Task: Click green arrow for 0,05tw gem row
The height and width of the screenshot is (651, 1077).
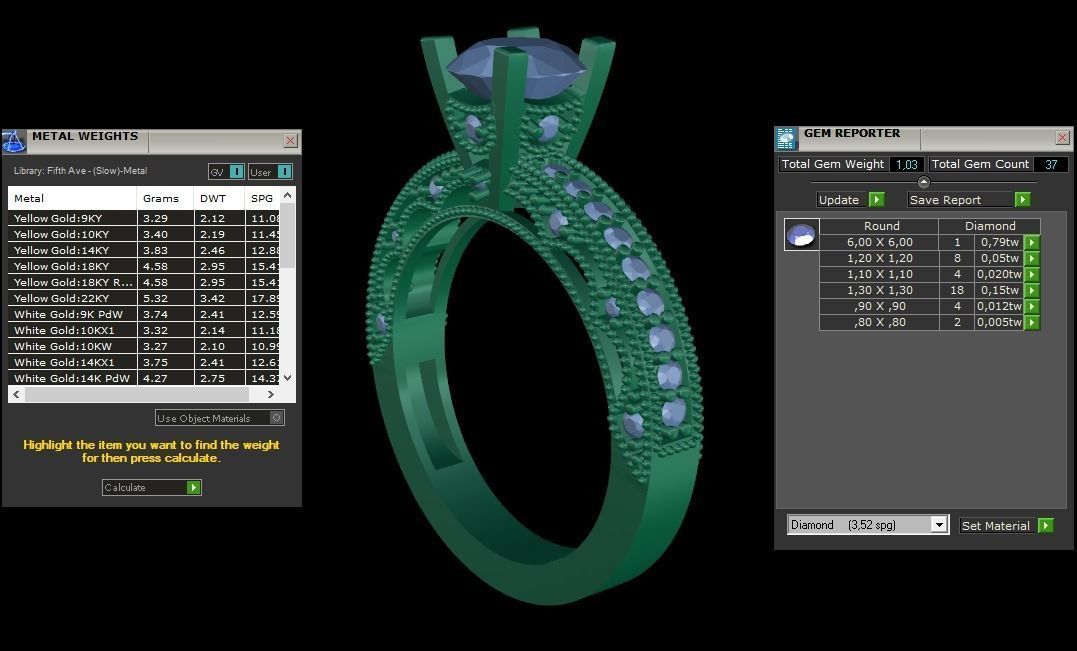Action: point(1032,258)
